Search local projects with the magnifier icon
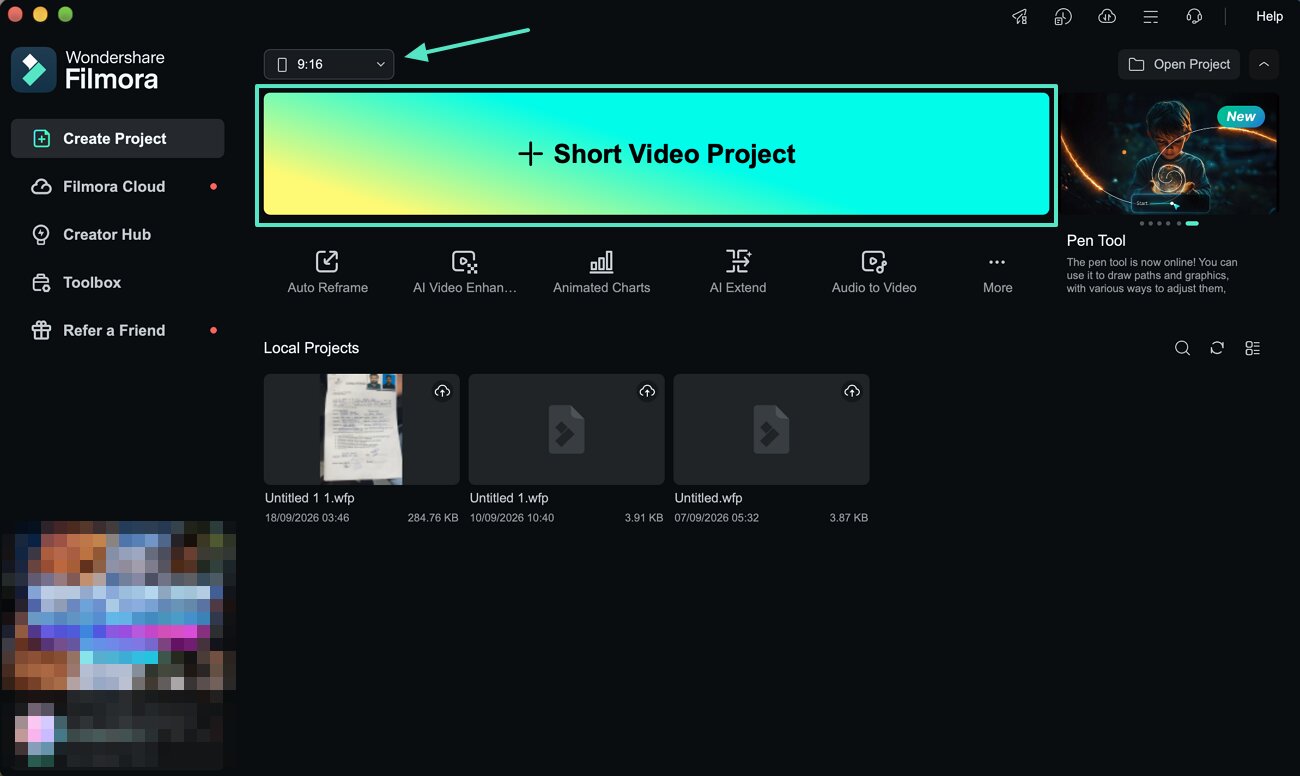1300x776 pixels. 1182,348
